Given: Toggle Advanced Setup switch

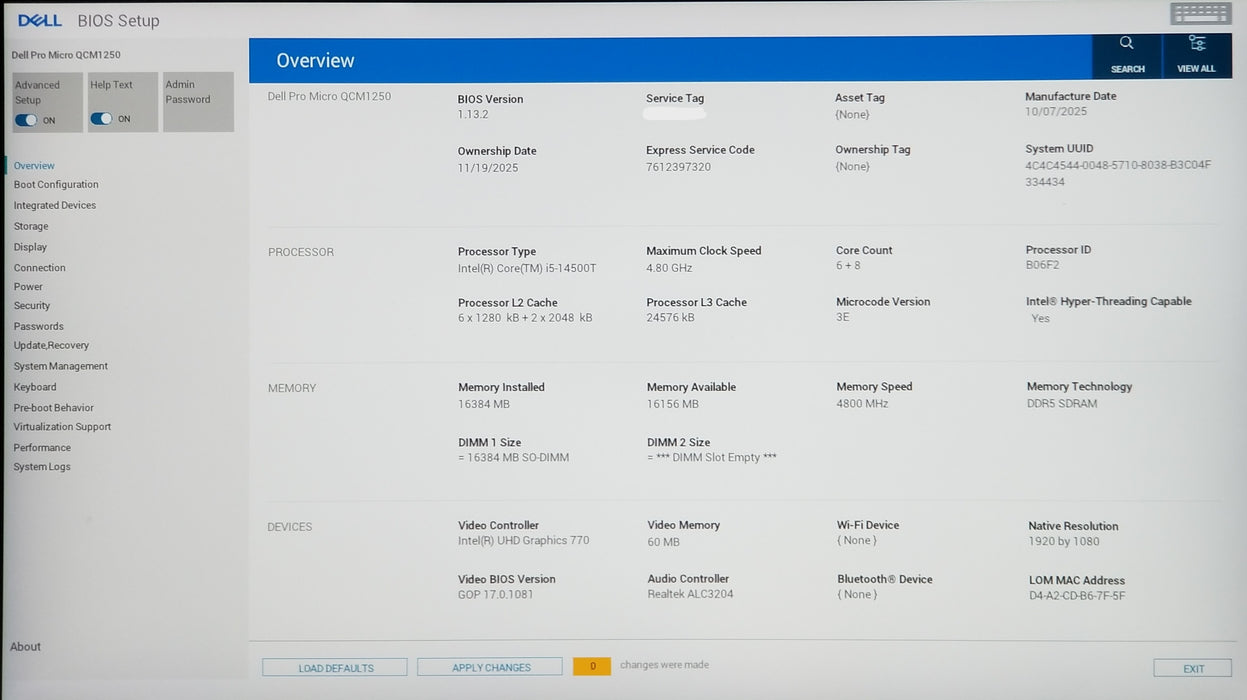Looking at the screenshot, I should (25, 120).
